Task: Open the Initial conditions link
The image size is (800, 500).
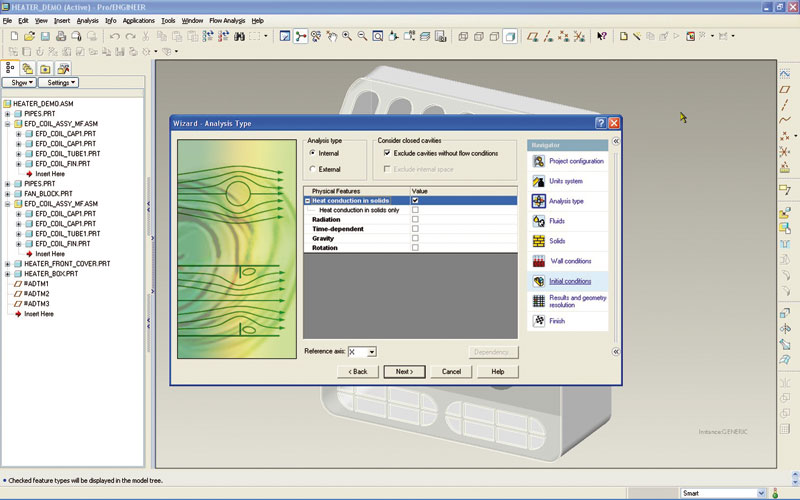Action: (x=570, y=281)
